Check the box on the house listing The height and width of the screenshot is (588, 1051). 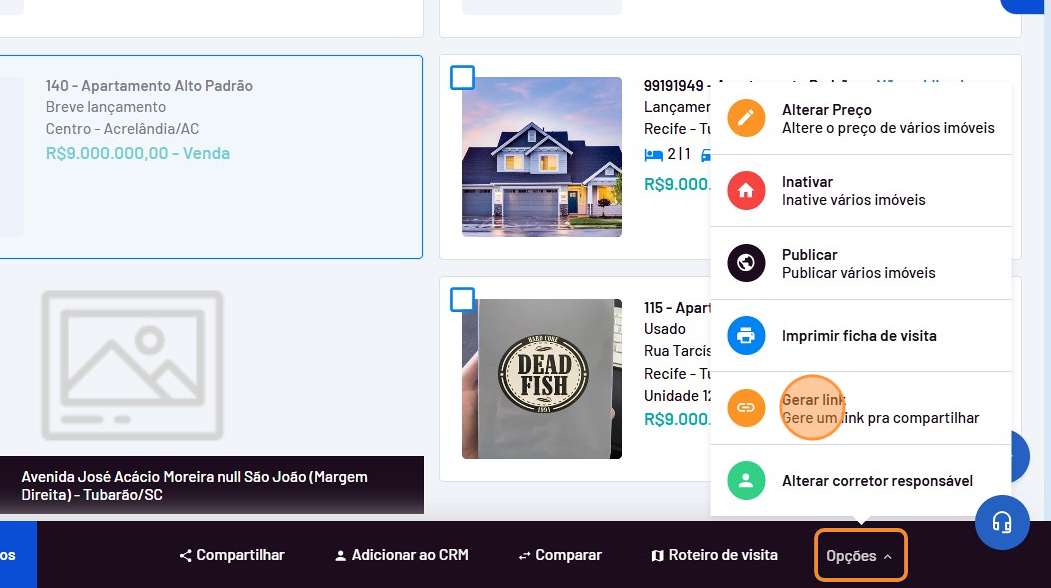(462, 77)
